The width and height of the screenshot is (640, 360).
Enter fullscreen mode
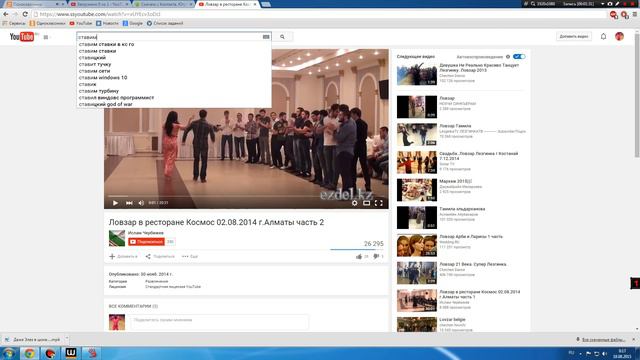coord(379,203)
